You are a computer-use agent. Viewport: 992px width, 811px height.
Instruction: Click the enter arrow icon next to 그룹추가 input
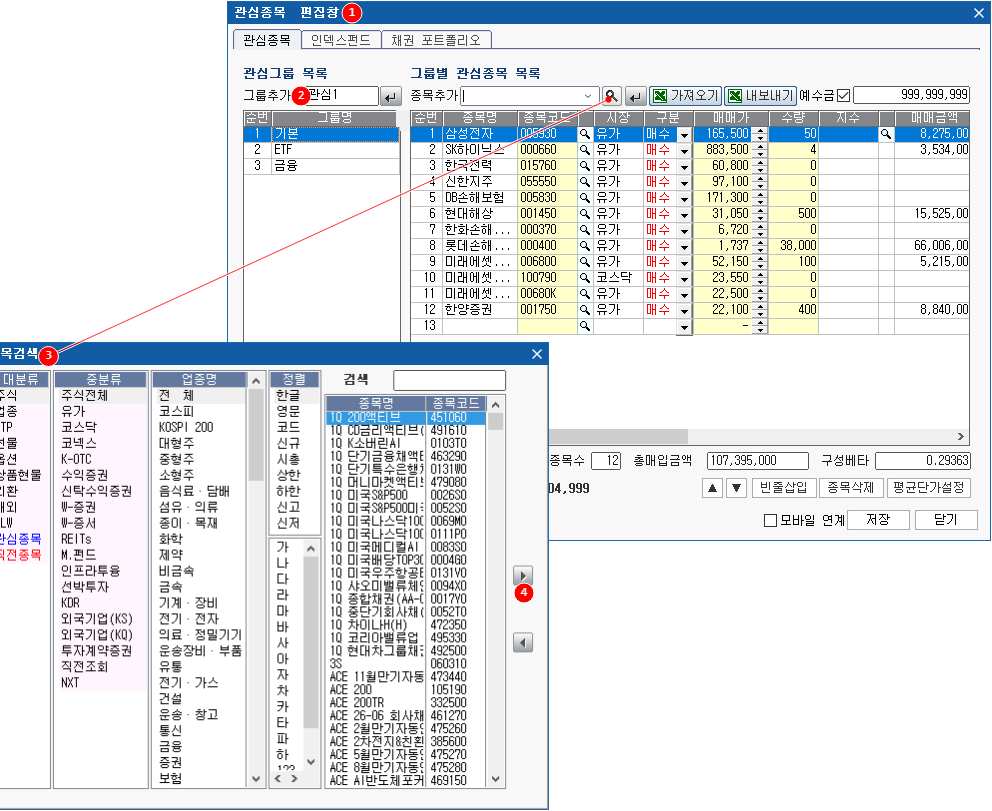point(391,96)
